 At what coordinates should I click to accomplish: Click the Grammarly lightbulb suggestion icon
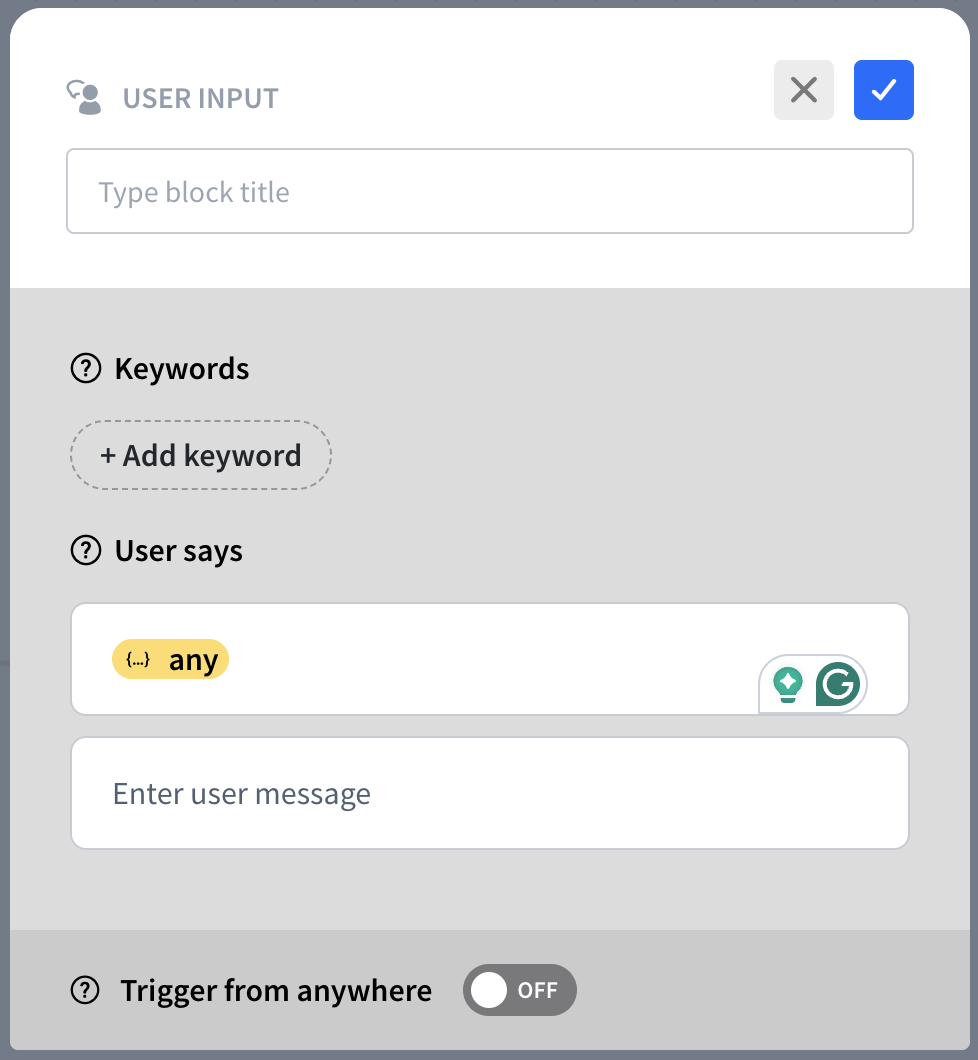pyautogui.click(x=788, y=684)
